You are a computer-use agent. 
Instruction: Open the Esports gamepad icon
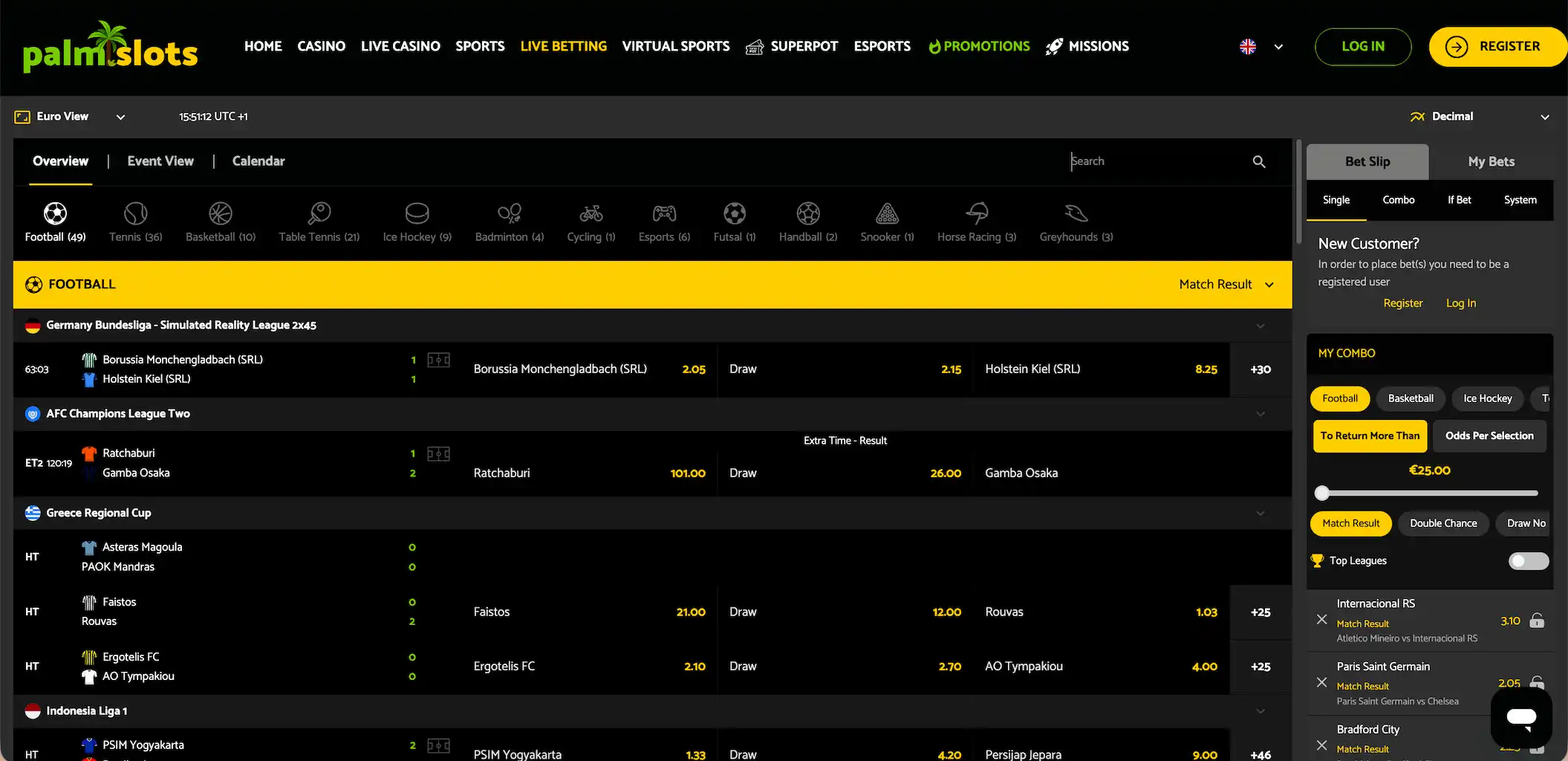point(664,214)
